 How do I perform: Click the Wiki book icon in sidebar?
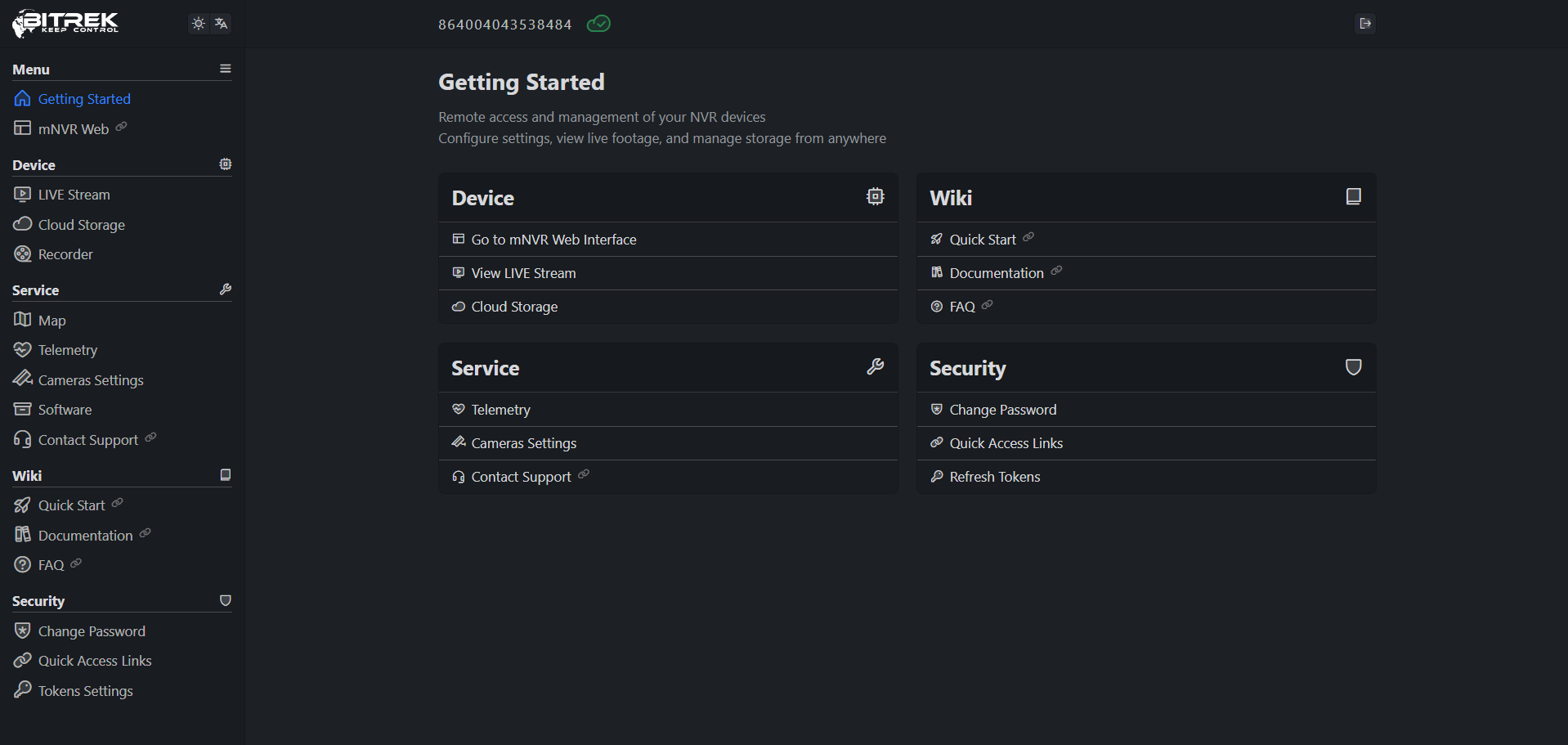tap(226, 475)
